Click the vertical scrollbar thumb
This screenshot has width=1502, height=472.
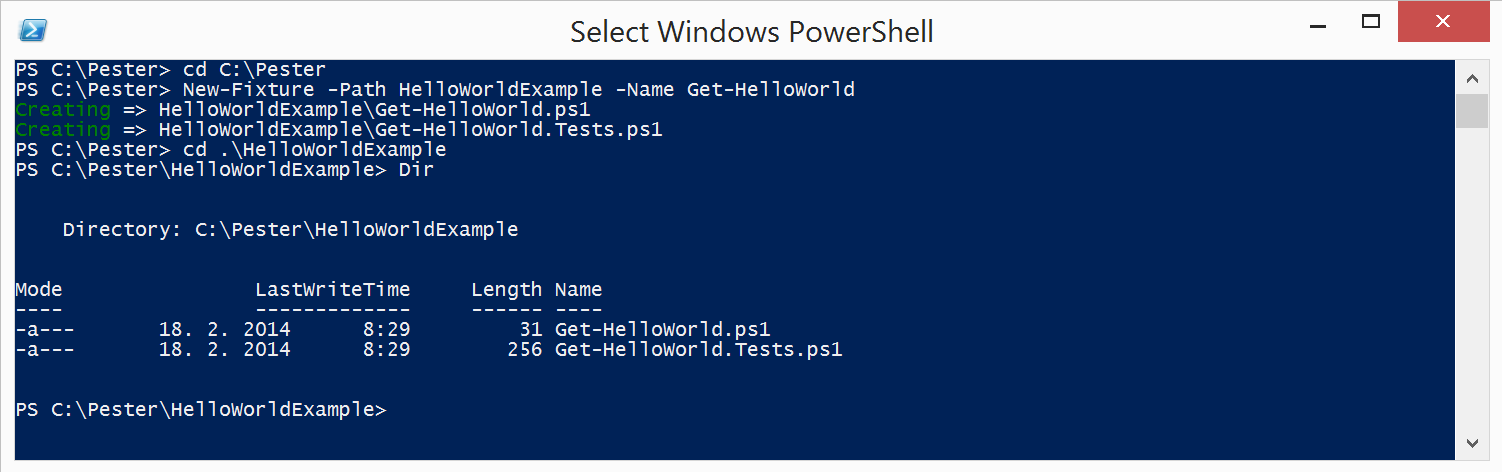click(1471, 111)
